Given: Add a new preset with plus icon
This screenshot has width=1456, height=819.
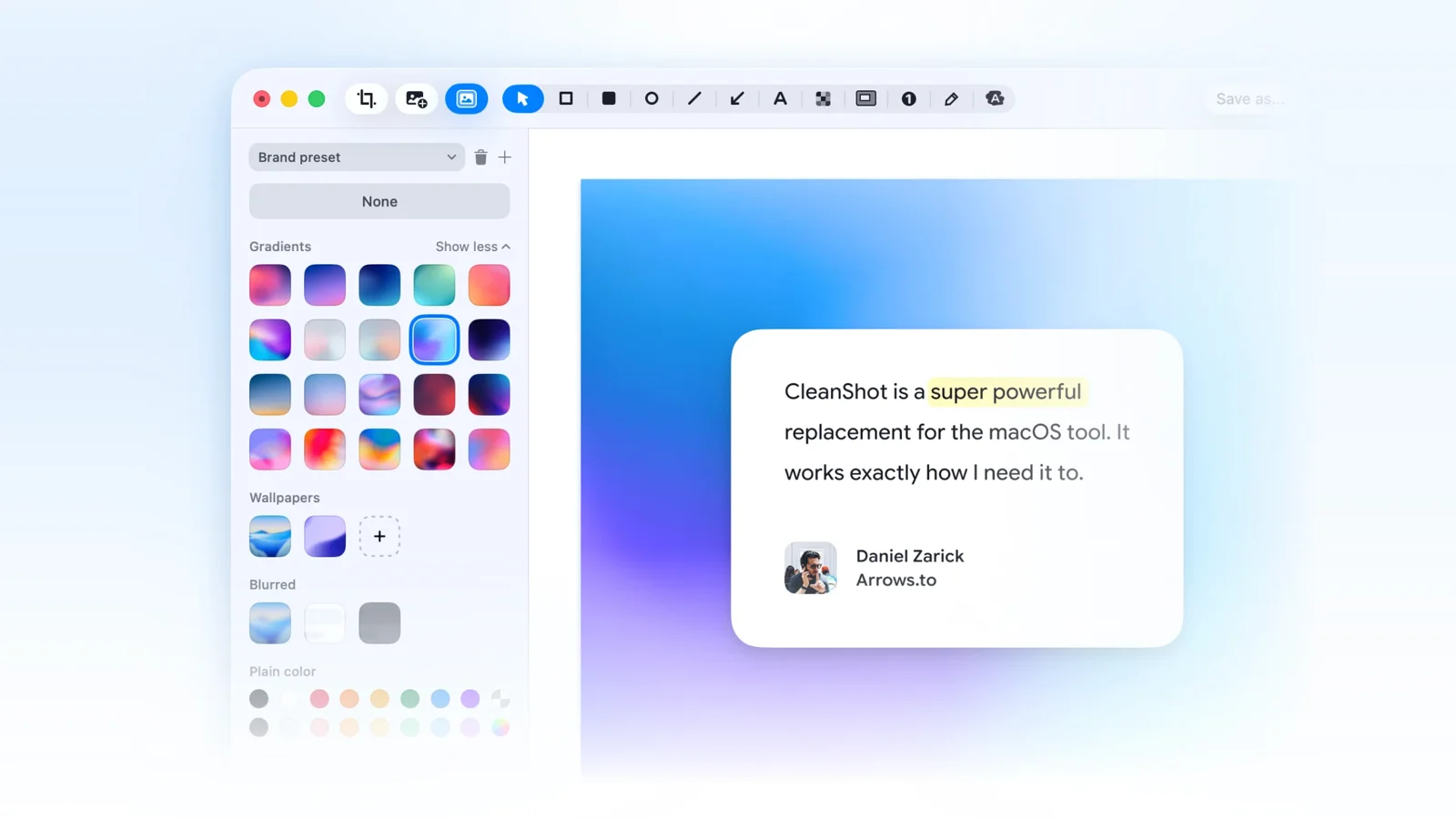Looking at the screenshot, I should (x=504, y=157).
